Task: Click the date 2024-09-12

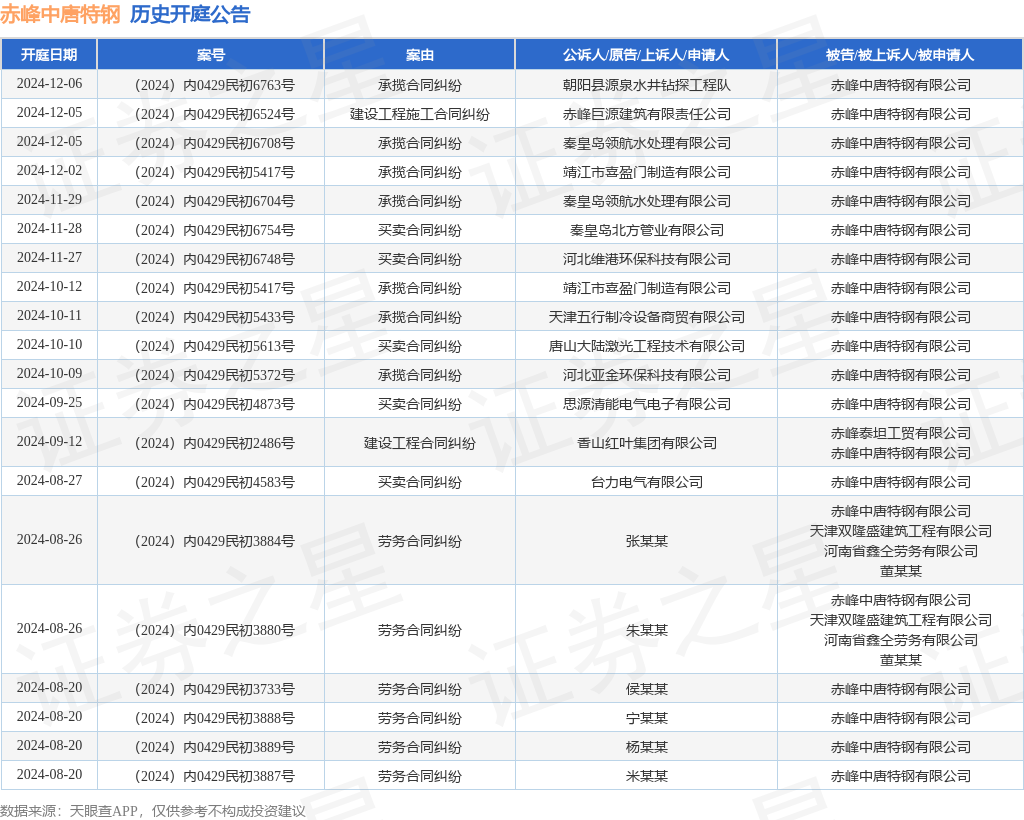Action: [x=50, y=441]
